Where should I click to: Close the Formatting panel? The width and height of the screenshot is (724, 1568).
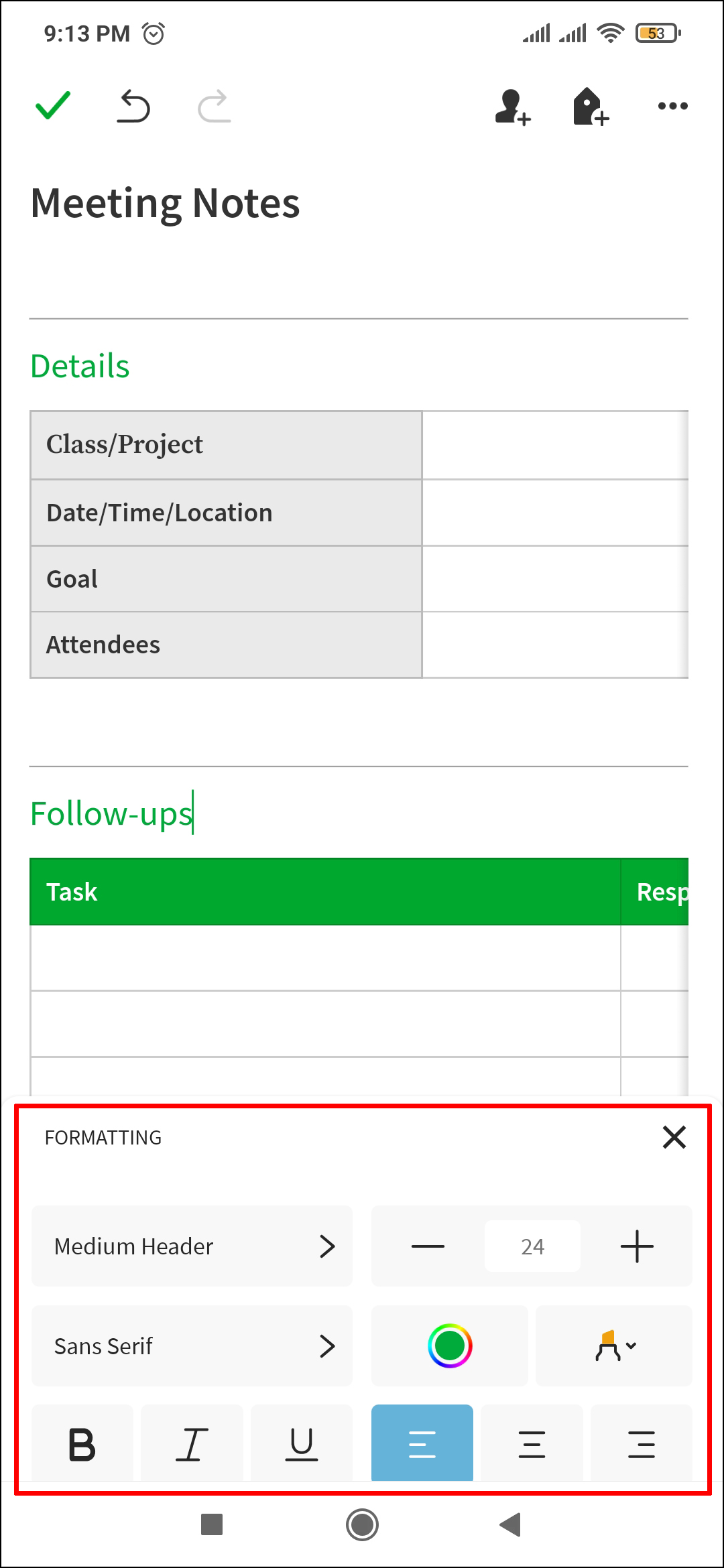point(674,1137)
